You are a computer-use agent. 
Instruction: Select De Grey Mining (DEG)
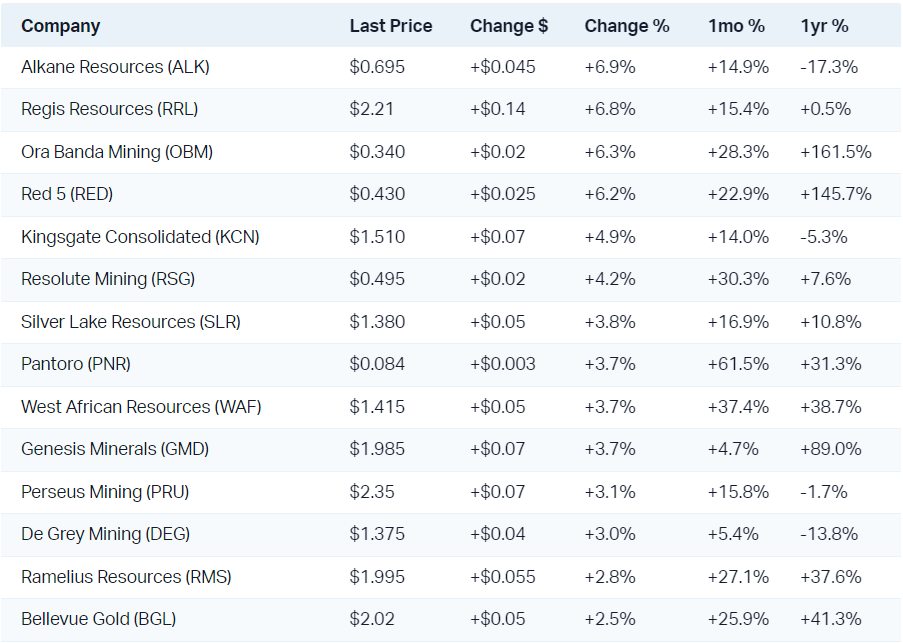(105, 534)
